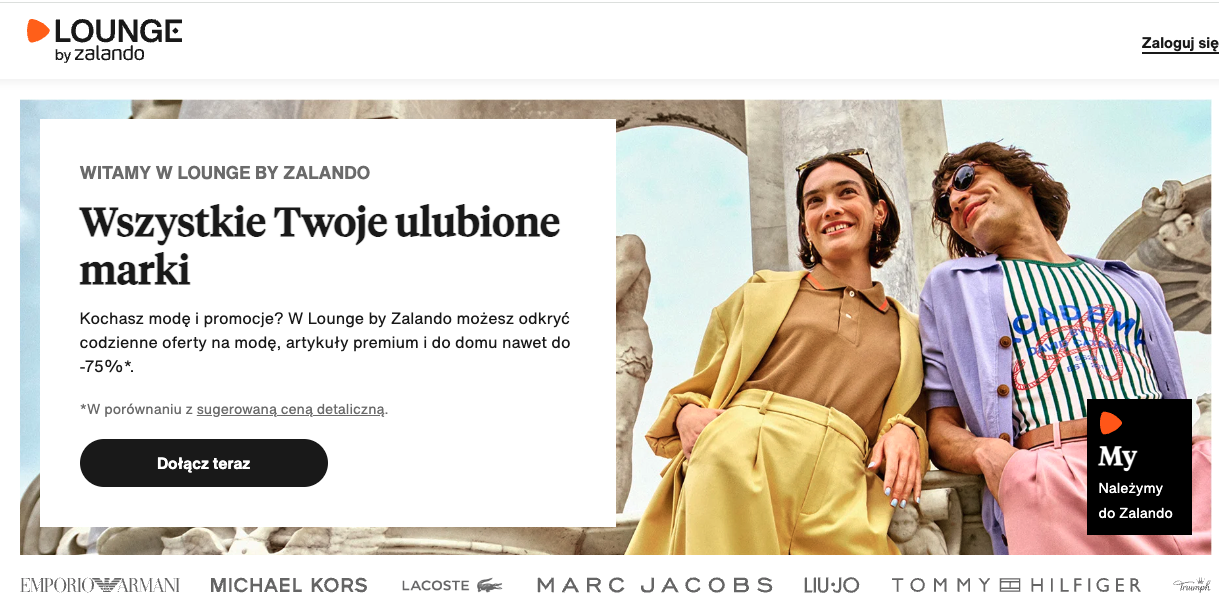Open the sugerowaną ceną detaliczną link
This screenshot has height=613, width=1219.
[290, 409]
